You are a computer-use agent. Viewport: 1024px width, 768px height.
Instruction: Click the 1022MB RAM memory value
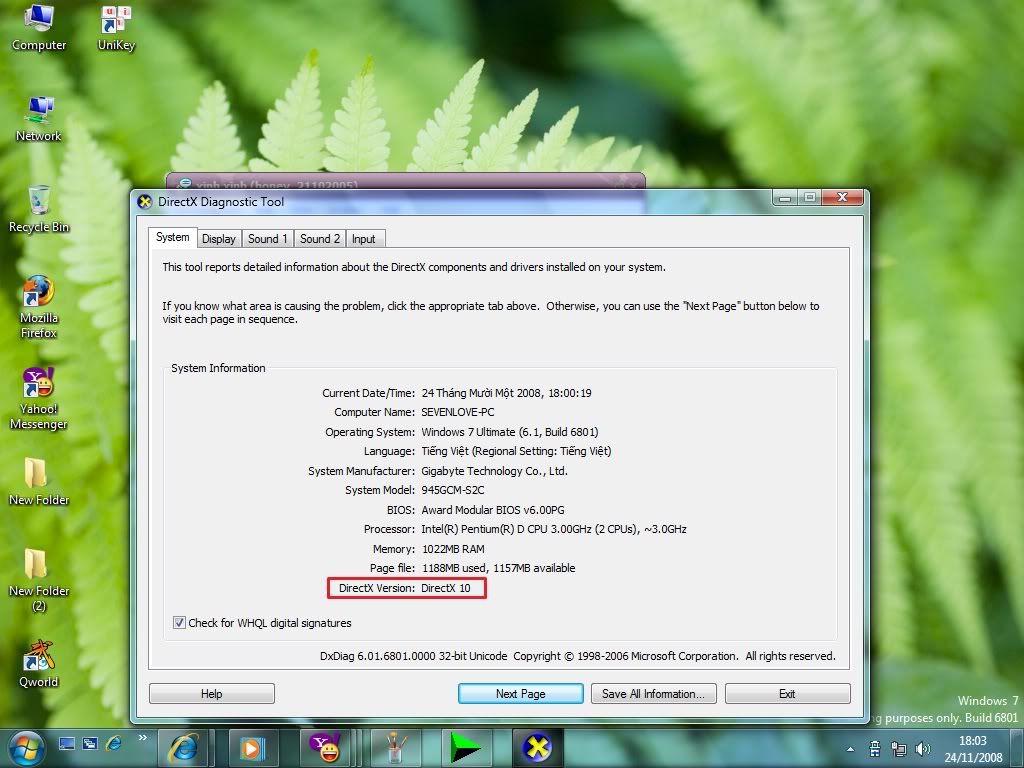tap(453, 549)
